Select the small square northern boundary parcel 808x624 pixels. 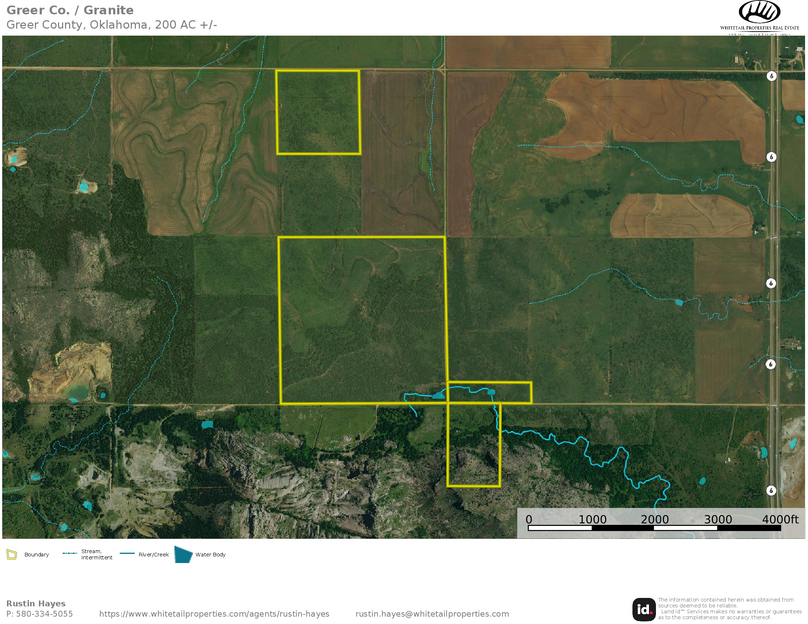(318, 112)
